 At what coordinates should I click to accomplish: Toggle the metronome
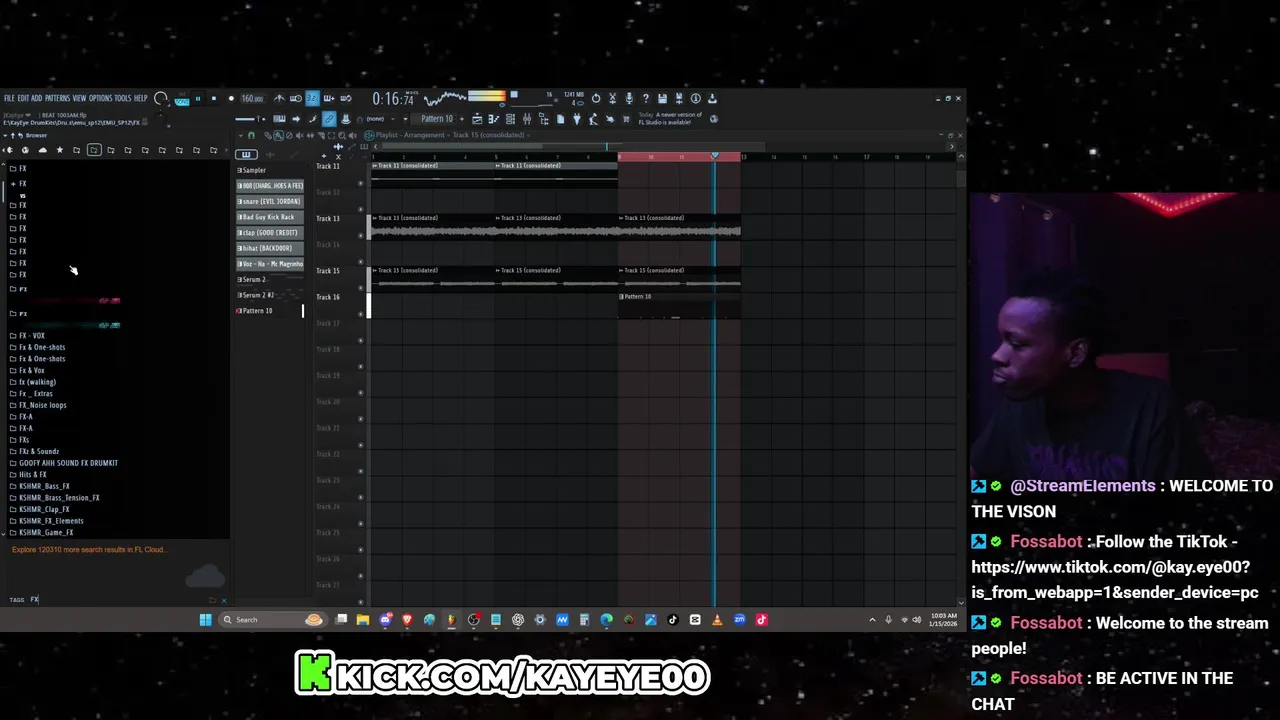coord(279,98)
